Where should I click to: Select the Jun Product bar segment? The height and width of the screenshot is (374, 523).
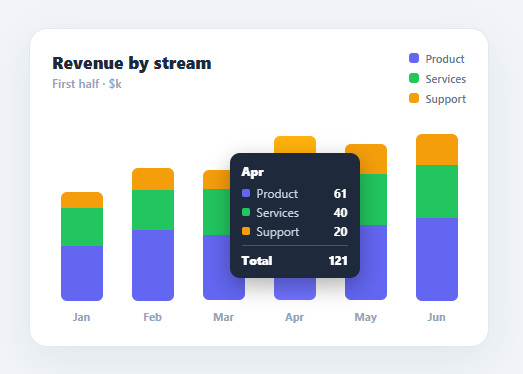tap(437, 259)
